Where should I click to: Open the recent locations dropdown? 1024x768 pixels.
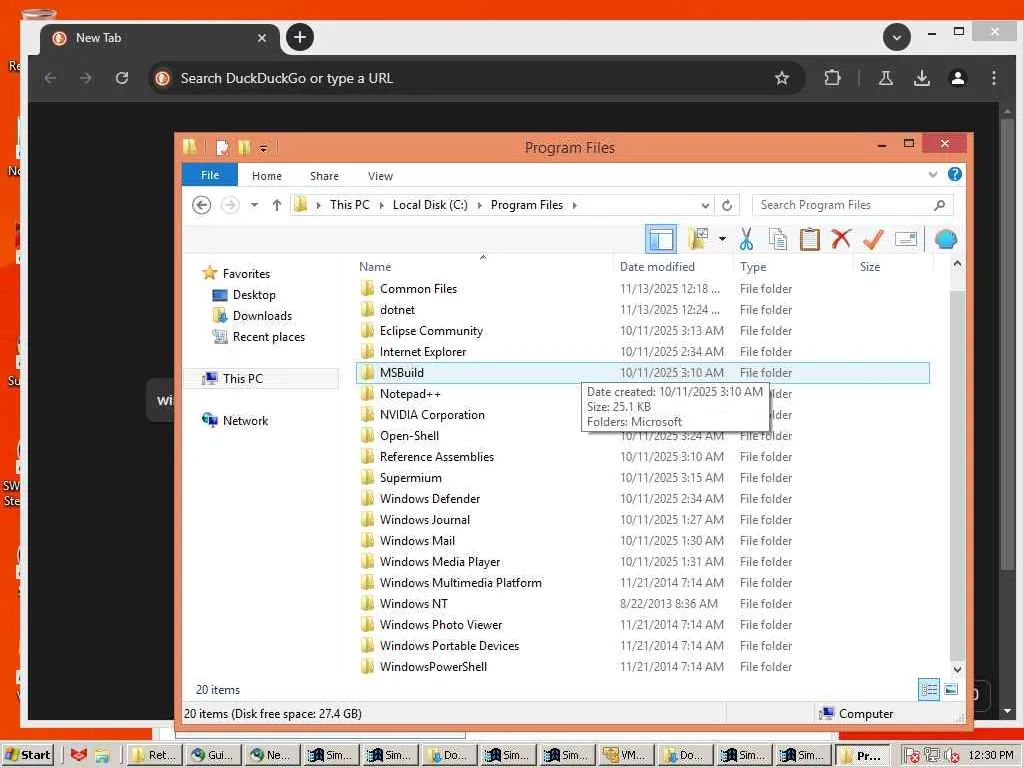(x=254, y=205)
